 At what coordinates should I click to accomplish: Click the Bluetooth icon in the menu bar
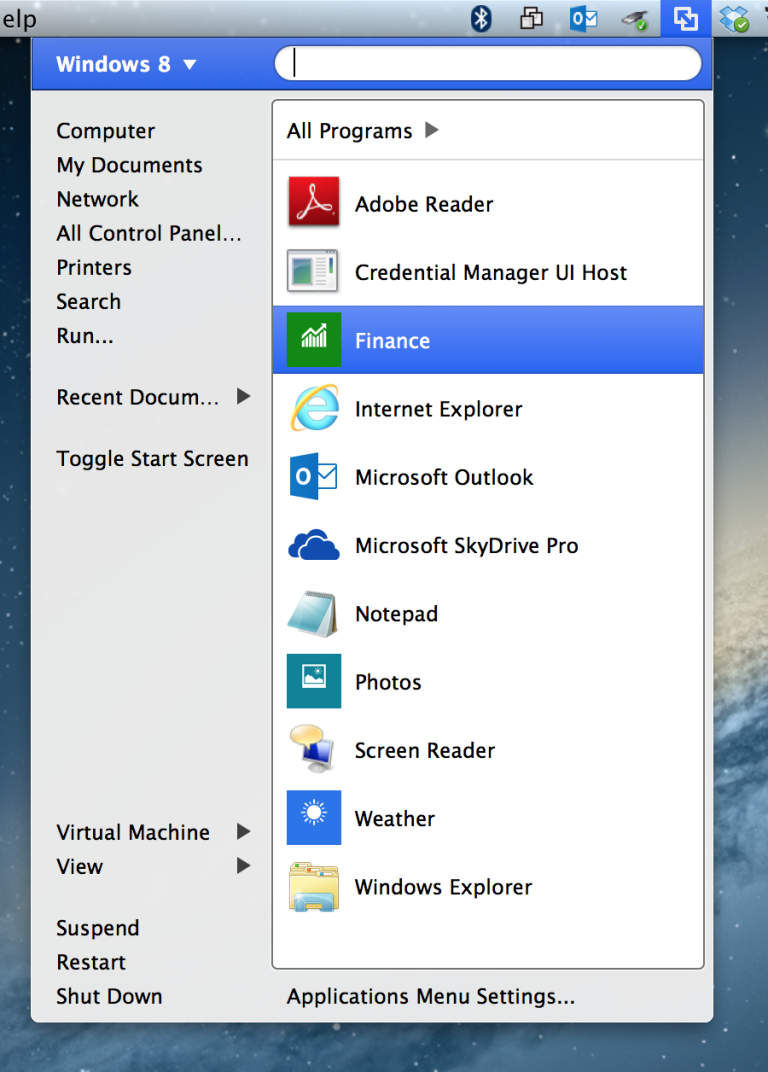[480, 18]
